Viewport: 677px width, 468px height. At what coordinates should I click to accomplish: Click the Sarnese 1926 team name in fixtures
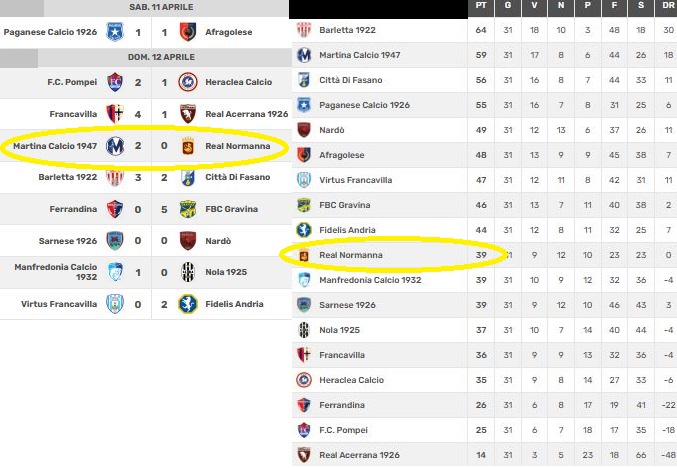[71, 241]
